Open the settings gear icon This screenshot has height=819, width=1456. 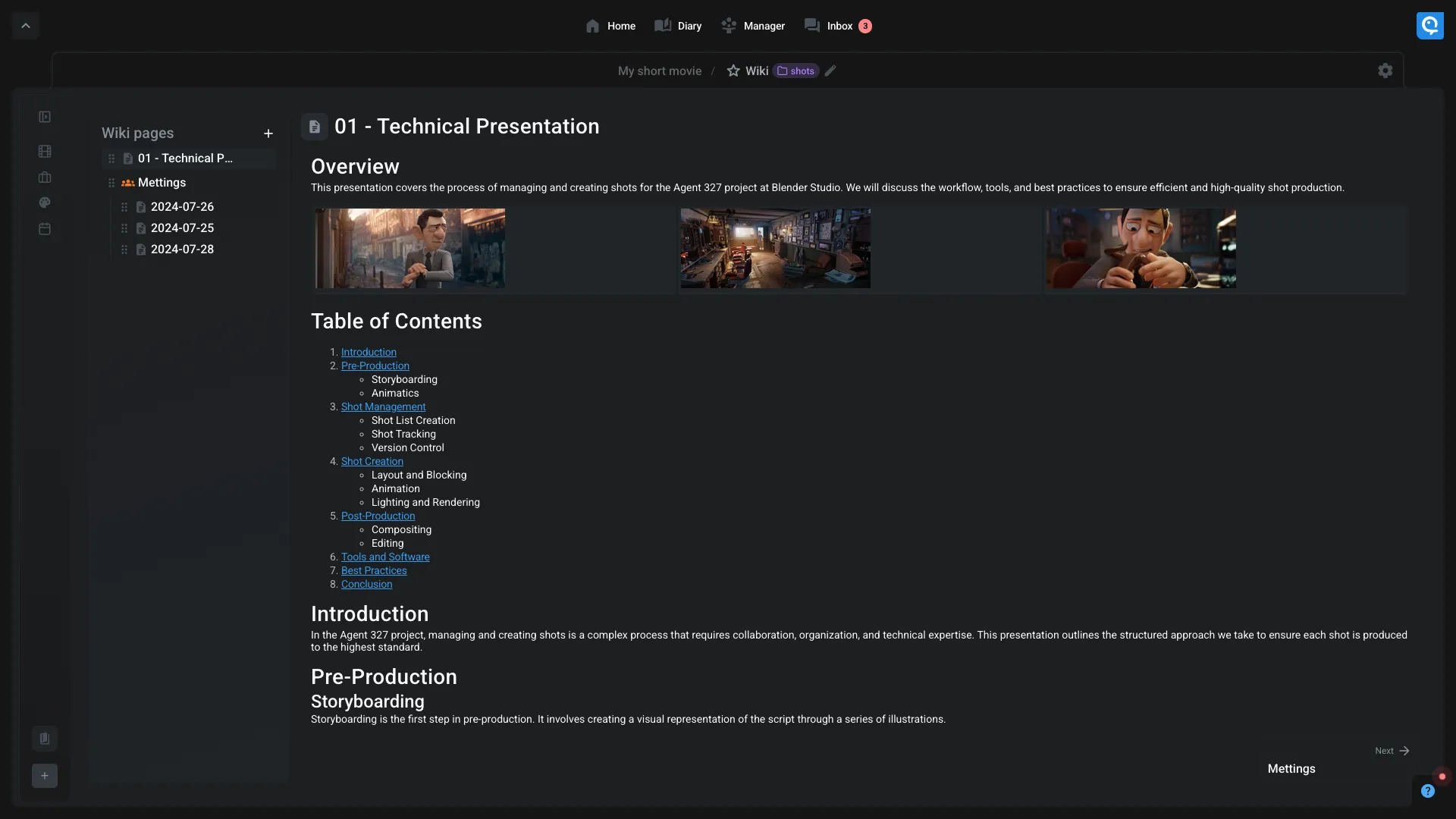[x=1385, y=71]
